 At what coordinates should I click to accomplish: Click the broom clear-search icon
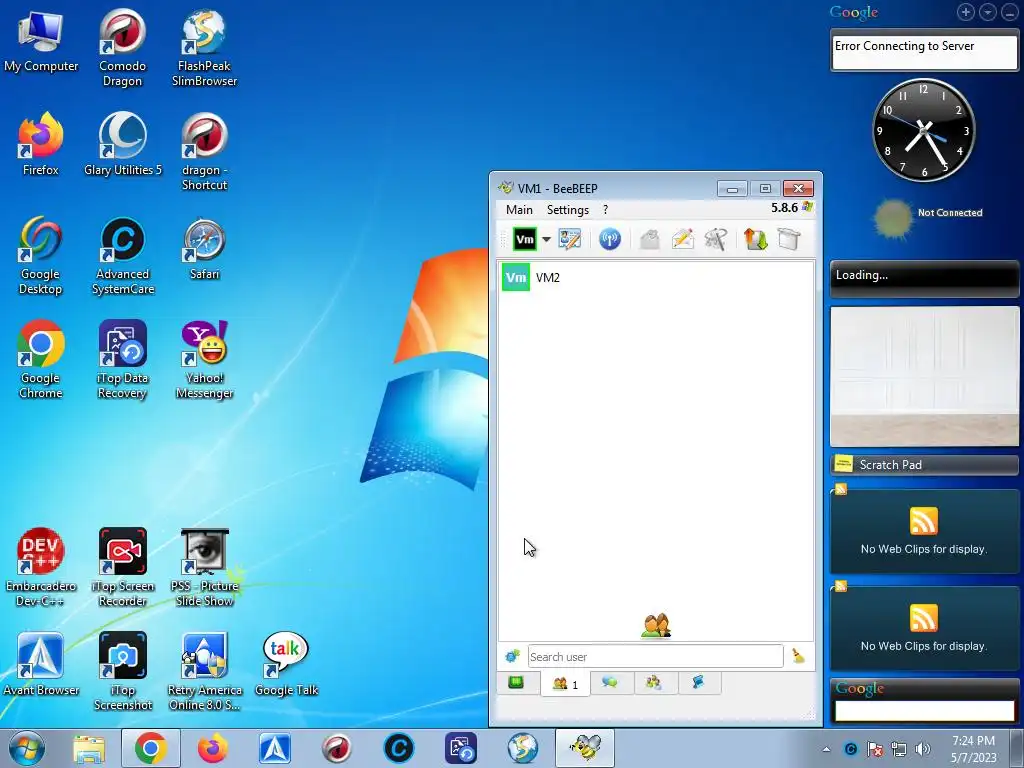(x=798, y=656)
